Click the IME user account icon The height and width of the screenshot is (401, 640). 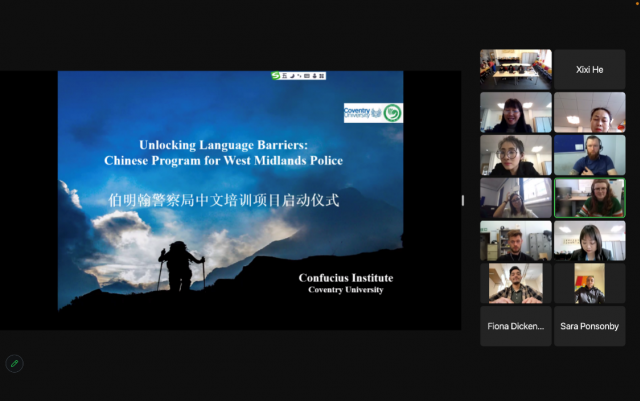coord(314,76)
